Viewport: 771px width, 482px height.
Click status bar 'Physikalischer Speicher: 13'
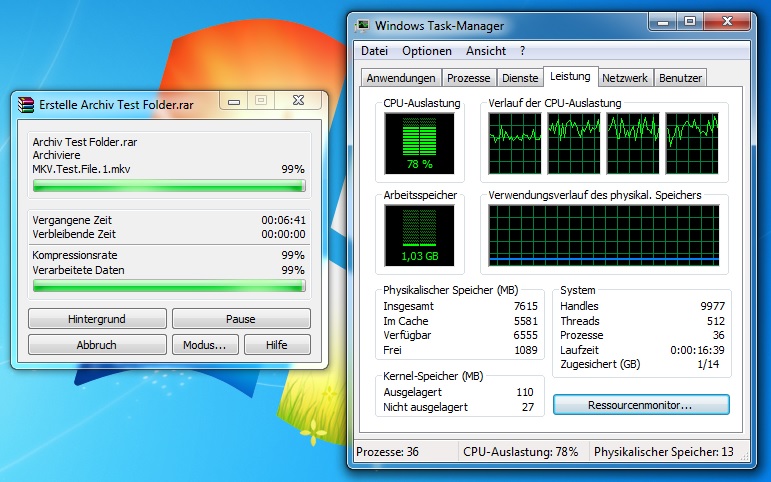pos(663,452)
